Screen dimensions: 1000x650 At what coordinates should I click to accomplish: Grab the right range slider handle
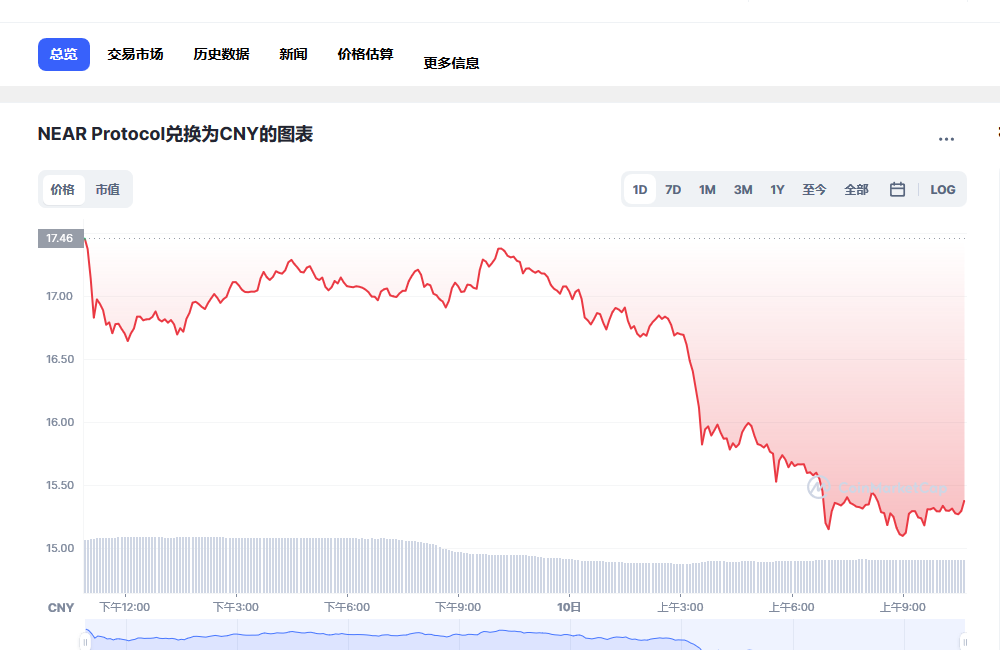964,642
